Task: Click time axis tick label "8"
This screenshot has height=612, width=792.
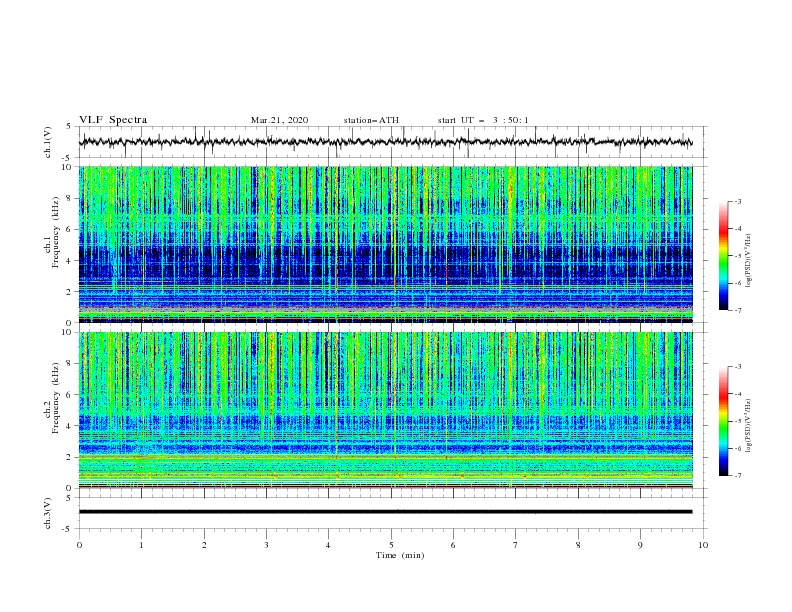Action: click(578, 545)
